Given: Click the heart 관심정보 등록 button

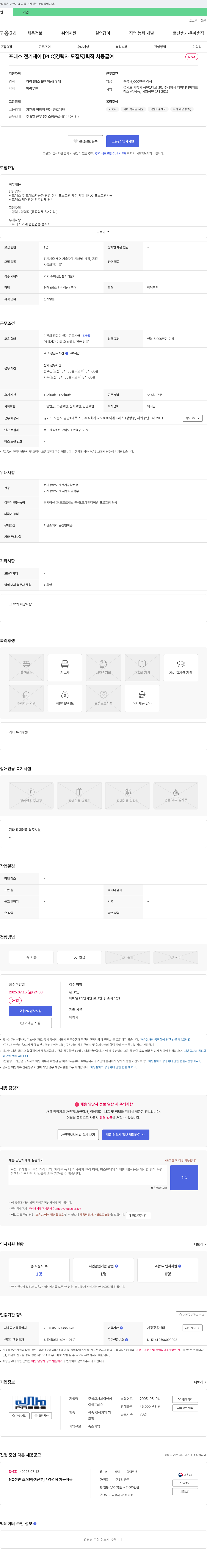Looking at the screenshot, I should [x=85, y=141].
